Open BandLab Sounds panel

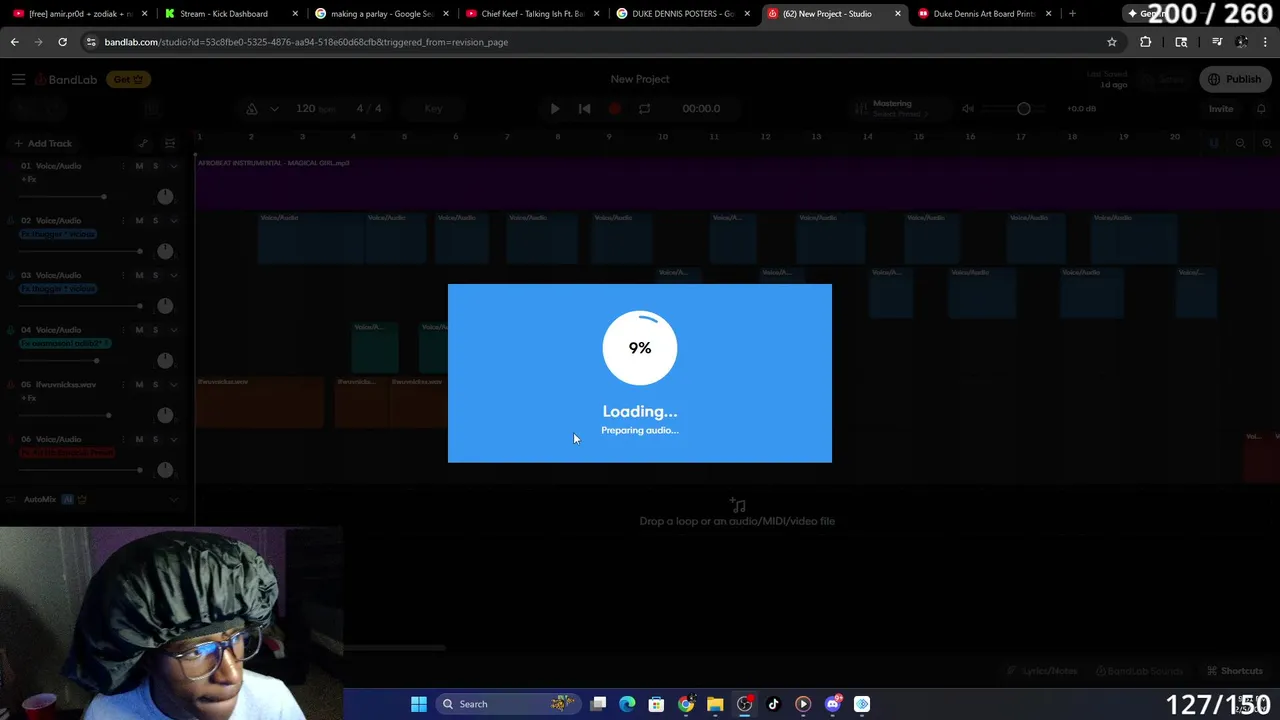coord(1138,671)
